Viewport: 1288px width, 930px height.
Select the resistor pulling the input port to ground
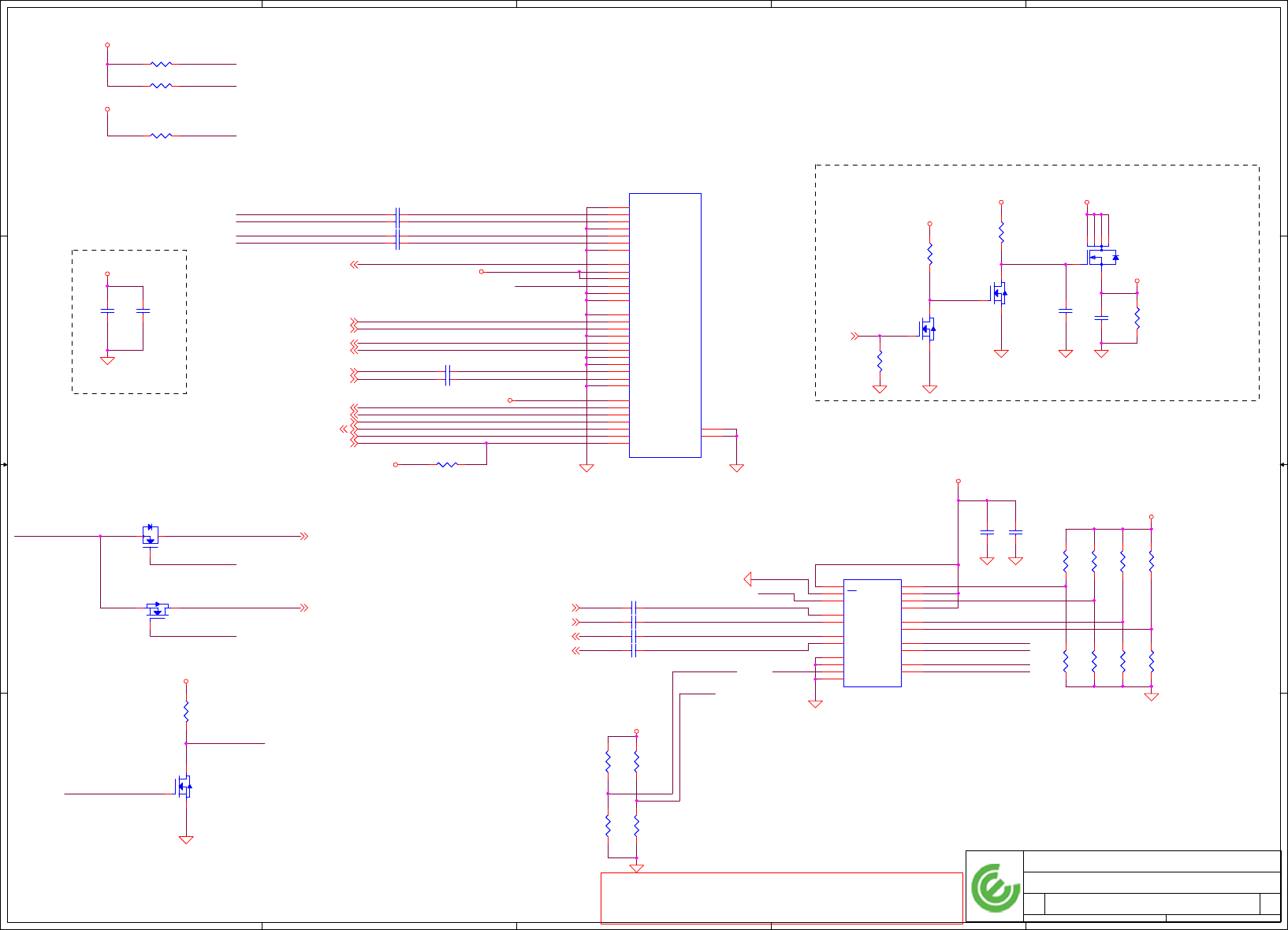point(880,362)
